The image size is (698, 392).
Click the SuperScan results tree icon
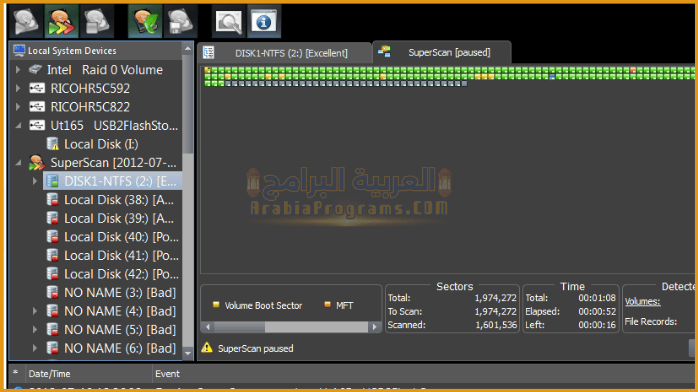pos(37,162)
